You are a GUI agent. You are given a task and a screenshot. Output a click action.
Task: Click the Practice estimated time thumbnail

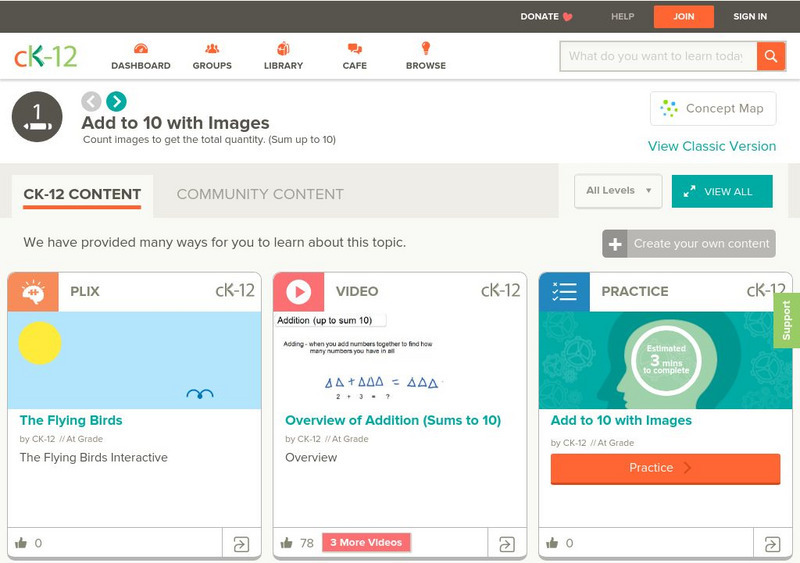tap(665, 360)
